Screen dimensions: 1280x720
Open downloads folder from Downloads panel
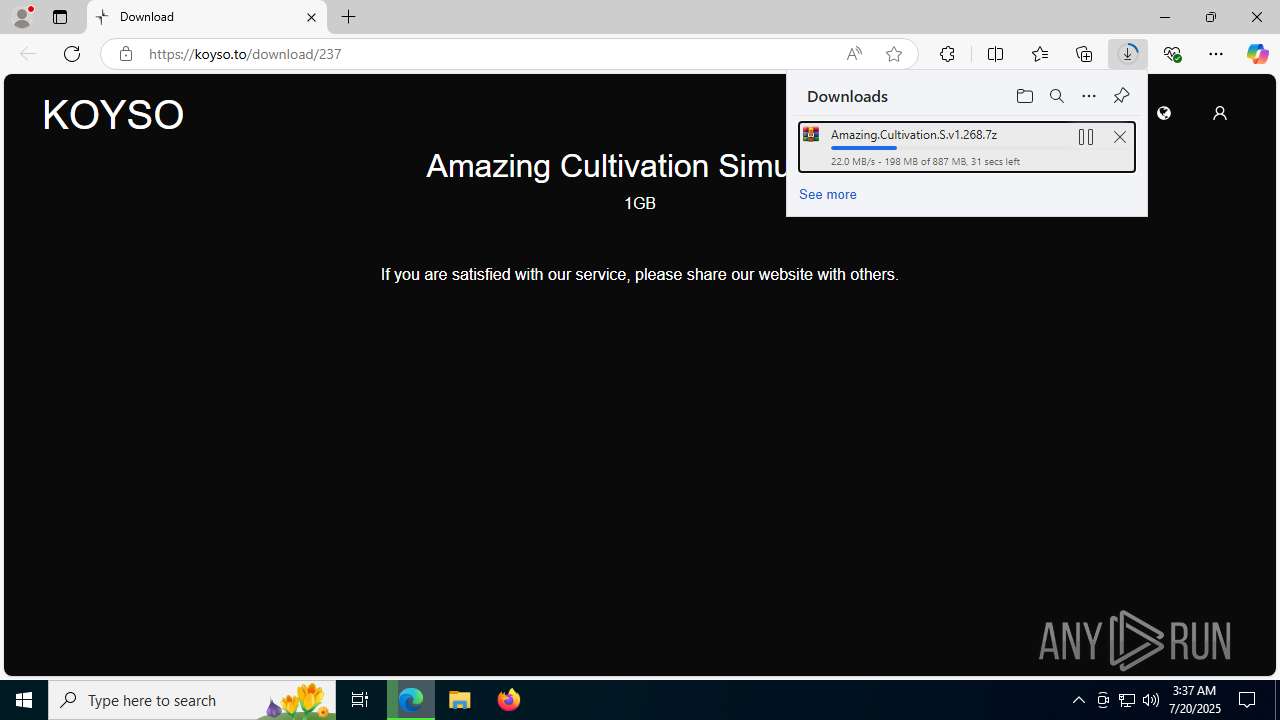pos(1024,96)
